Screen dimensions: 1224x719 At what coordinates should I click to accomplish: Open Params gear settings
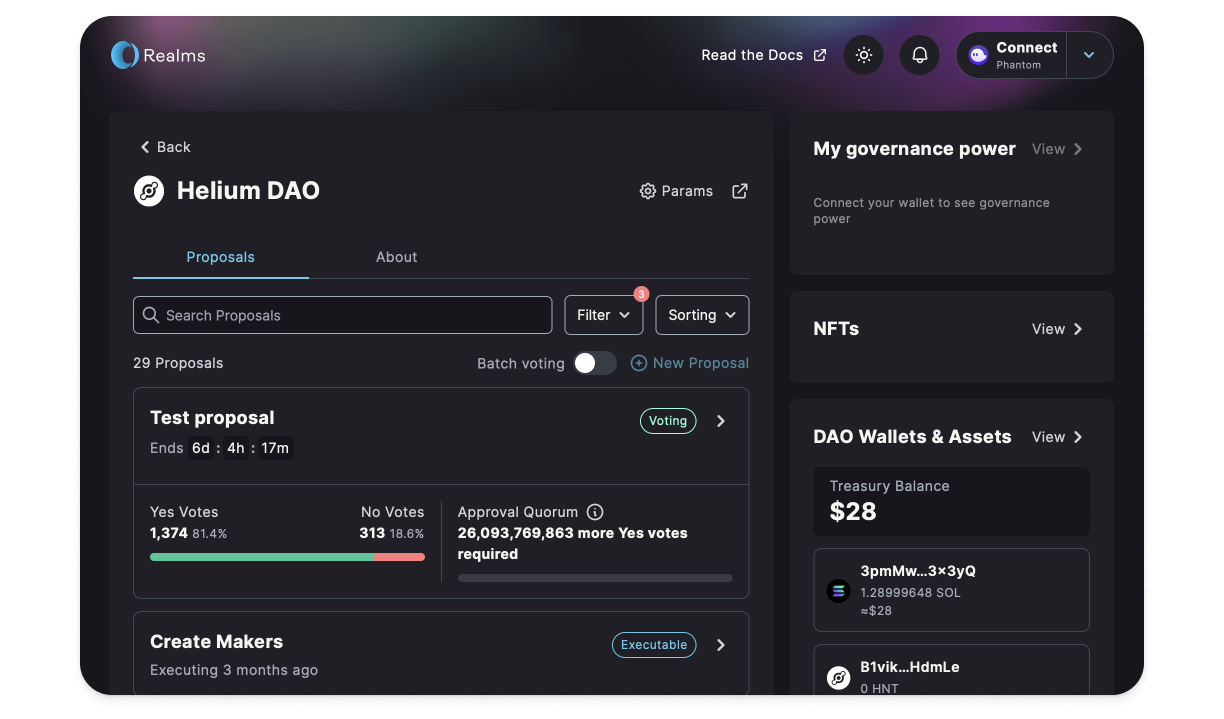pos(676,191)
